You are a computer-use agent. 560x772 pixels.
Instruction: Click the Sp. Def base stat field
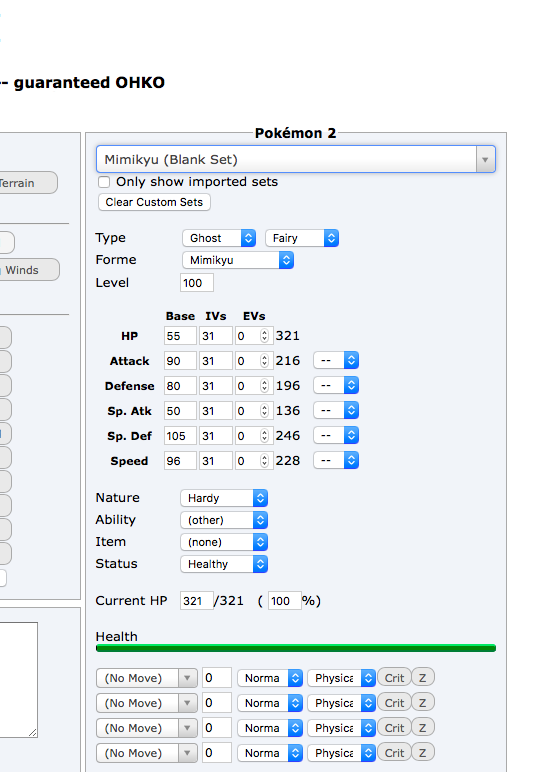(x=180, y=436)
